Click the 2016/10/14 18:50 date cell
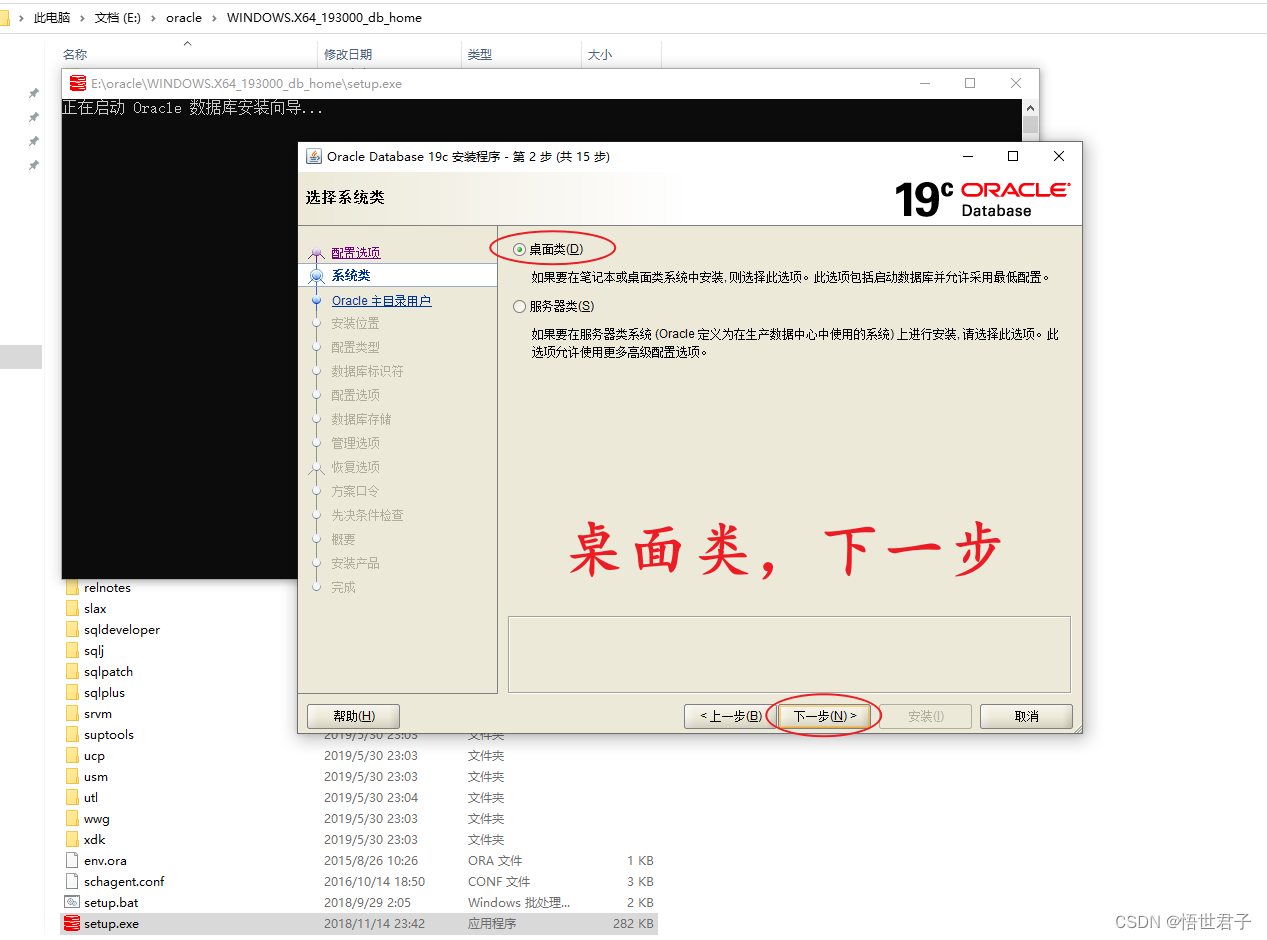The image size is (1267, 940). point(374,882)
